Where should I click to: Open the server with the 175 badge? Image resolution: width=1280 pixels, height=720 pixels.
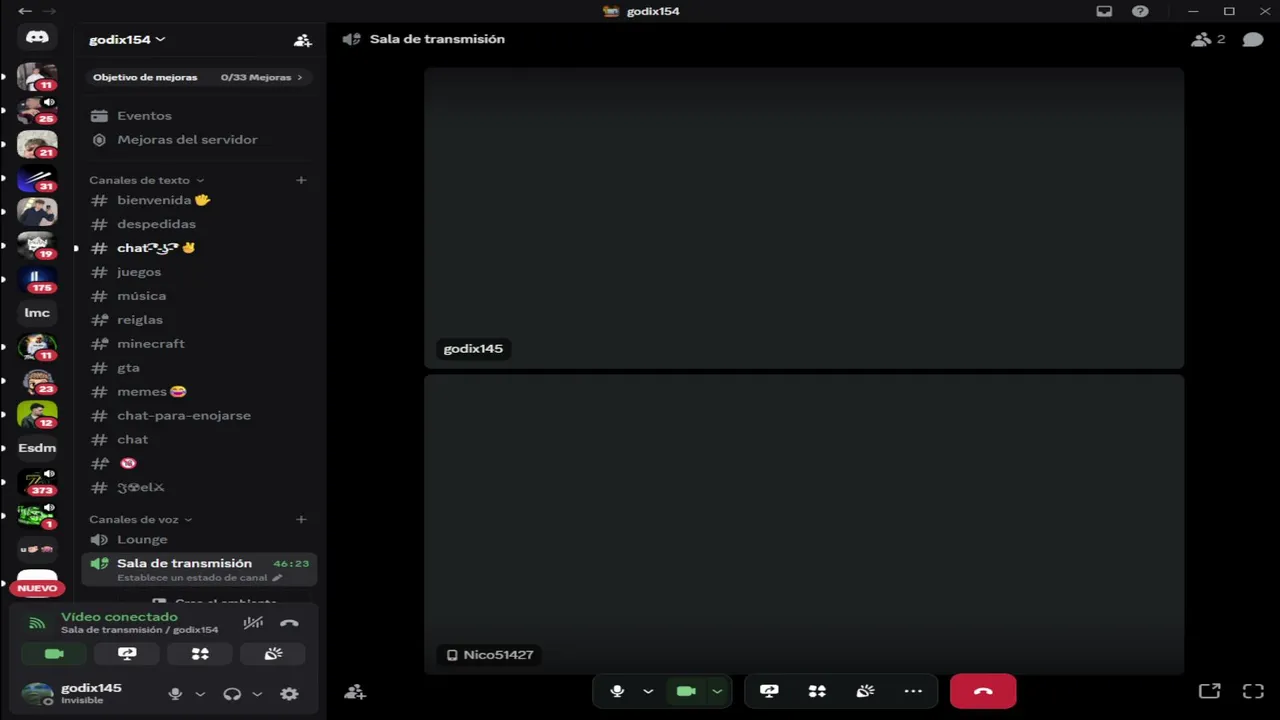pos(37,279)
